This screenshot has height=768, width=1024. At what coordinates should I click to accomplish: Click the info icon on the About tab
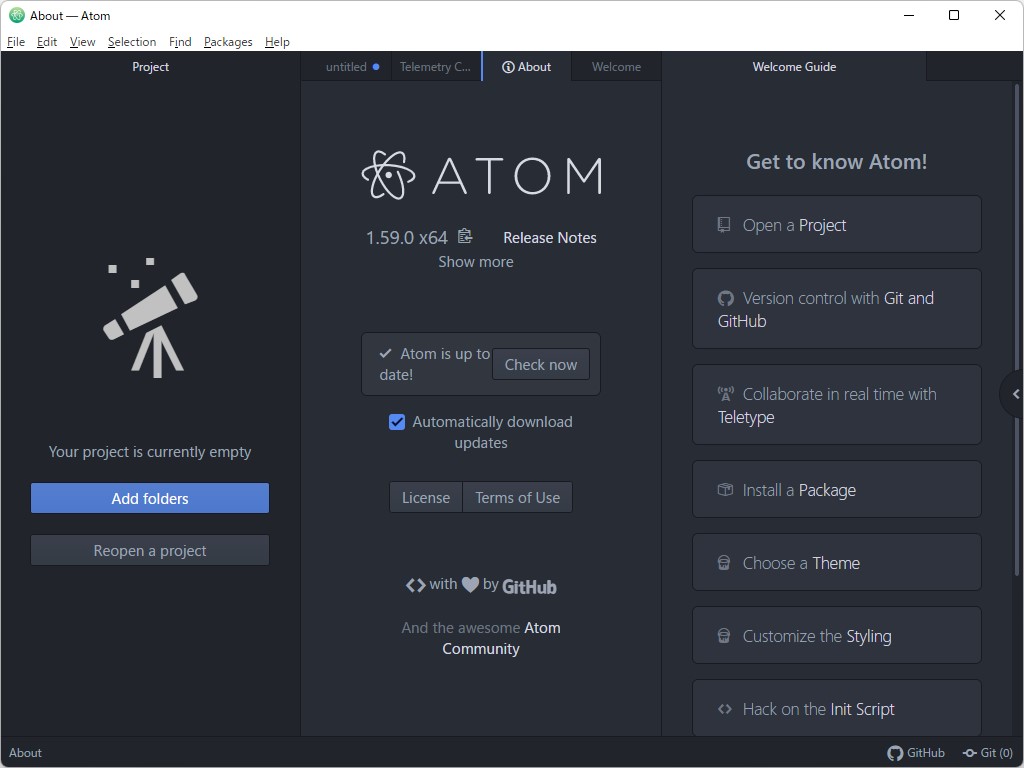(x=509, y=67)
